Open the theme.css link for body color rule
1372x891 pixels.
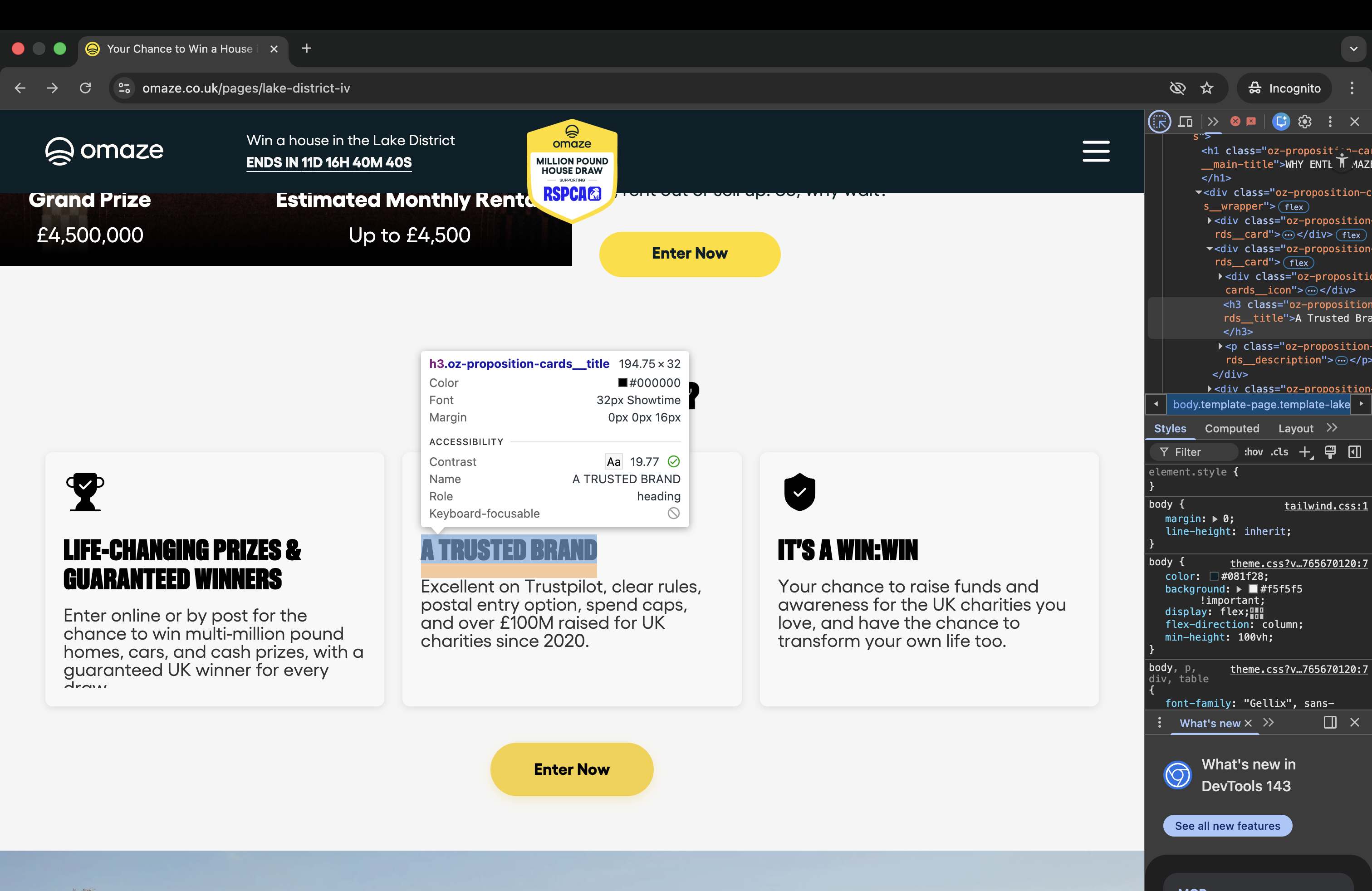pos(1298,563)
